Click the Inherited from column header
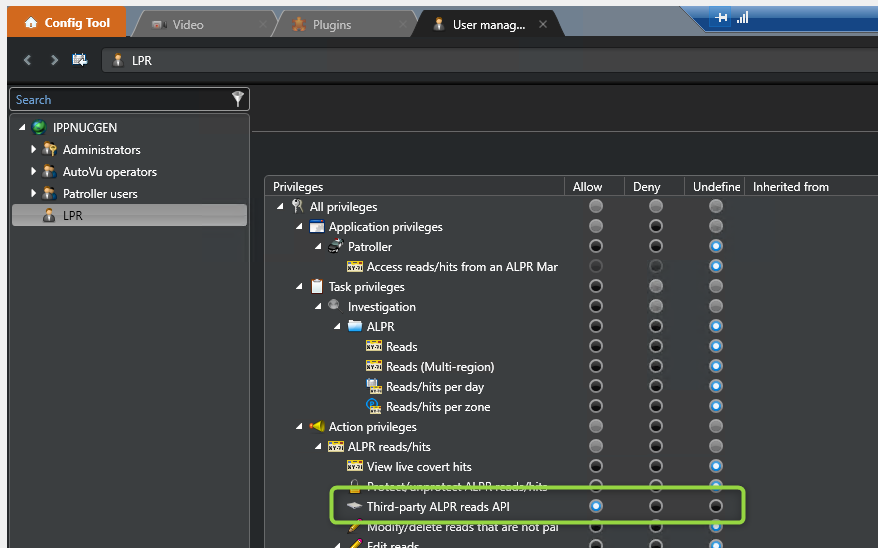 pos(790,187)
